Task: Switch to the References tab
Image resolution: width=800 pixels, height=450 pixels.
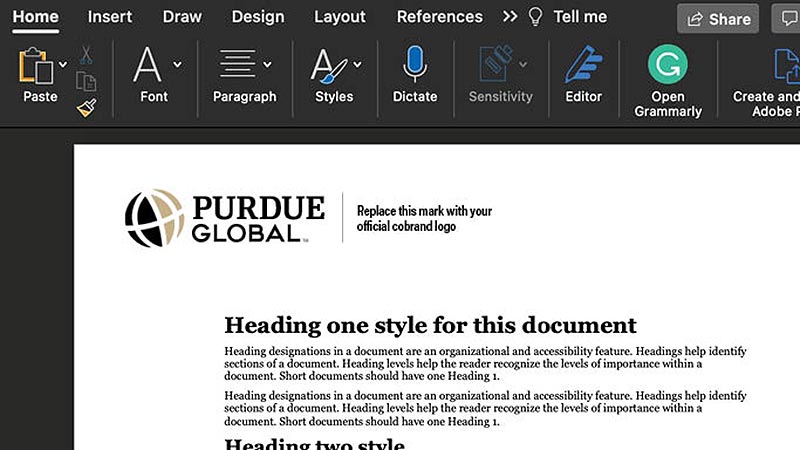Action: click(439, 17)
